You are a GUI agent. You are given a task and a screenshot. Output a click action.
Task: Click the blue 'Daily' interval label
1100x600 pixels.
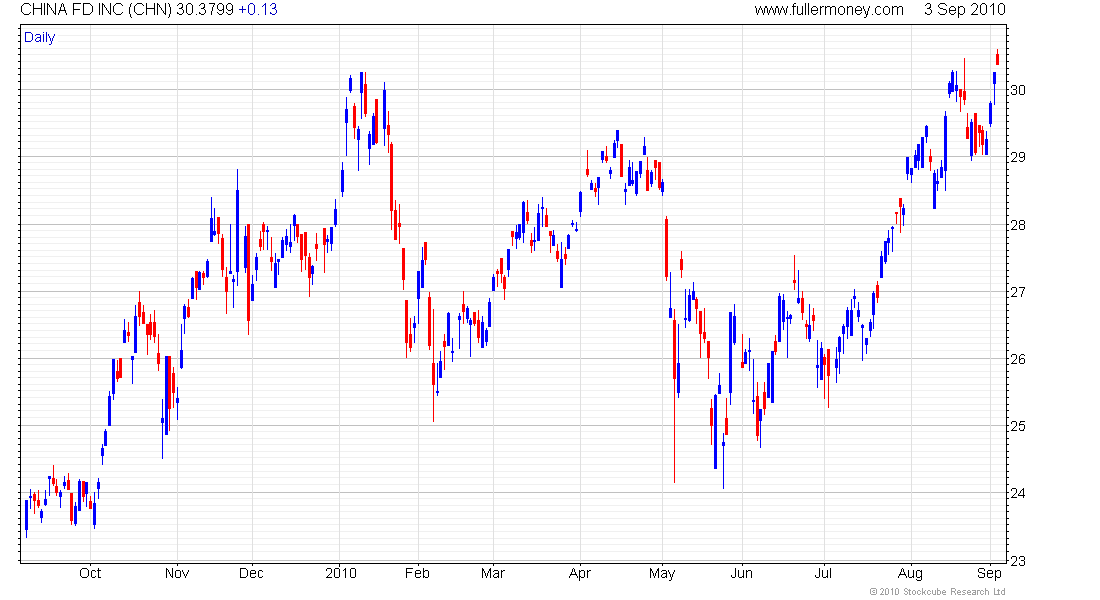39,37
